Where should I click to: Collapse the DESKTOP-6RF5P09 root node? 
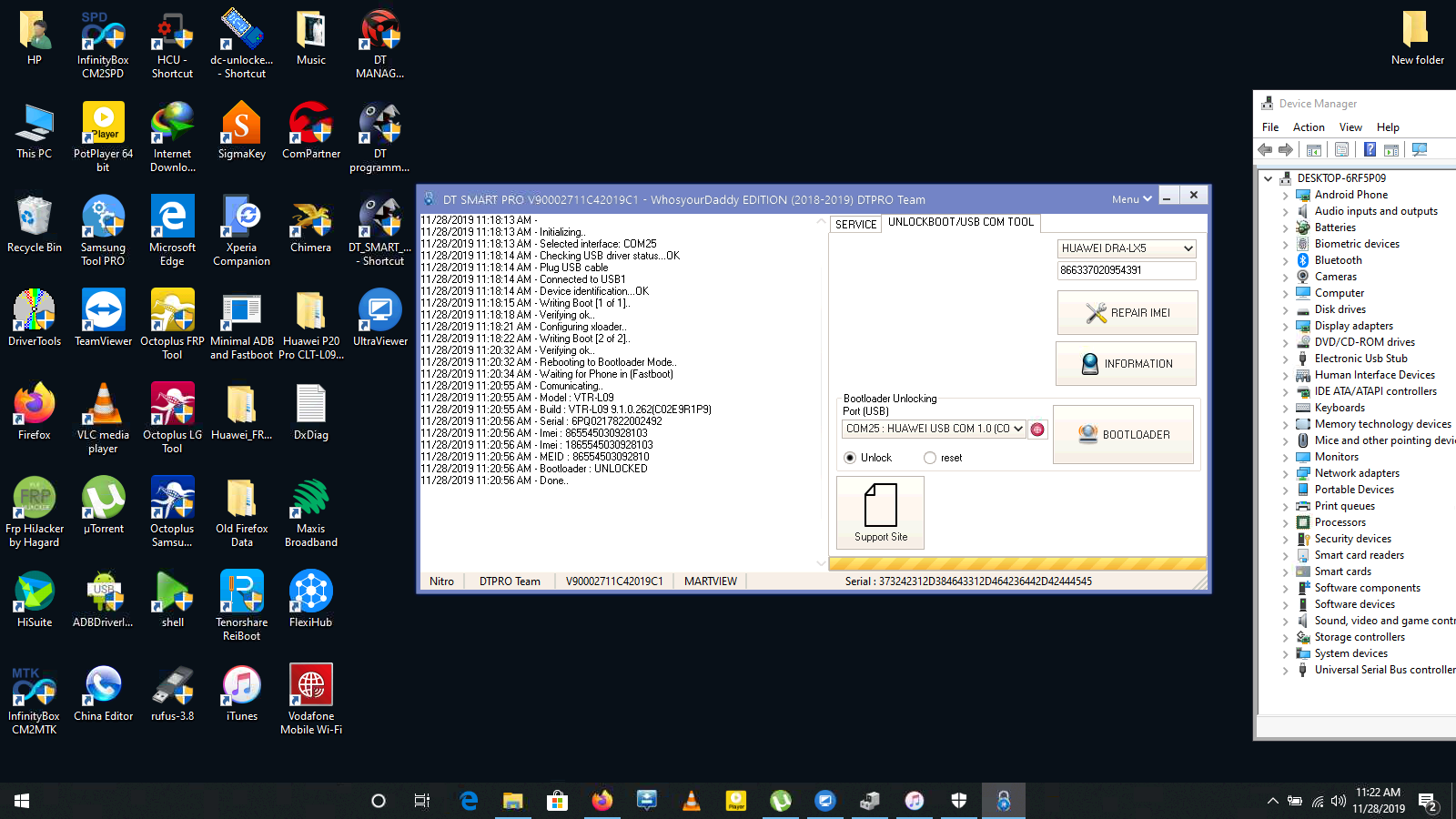tap(1268, 178)
